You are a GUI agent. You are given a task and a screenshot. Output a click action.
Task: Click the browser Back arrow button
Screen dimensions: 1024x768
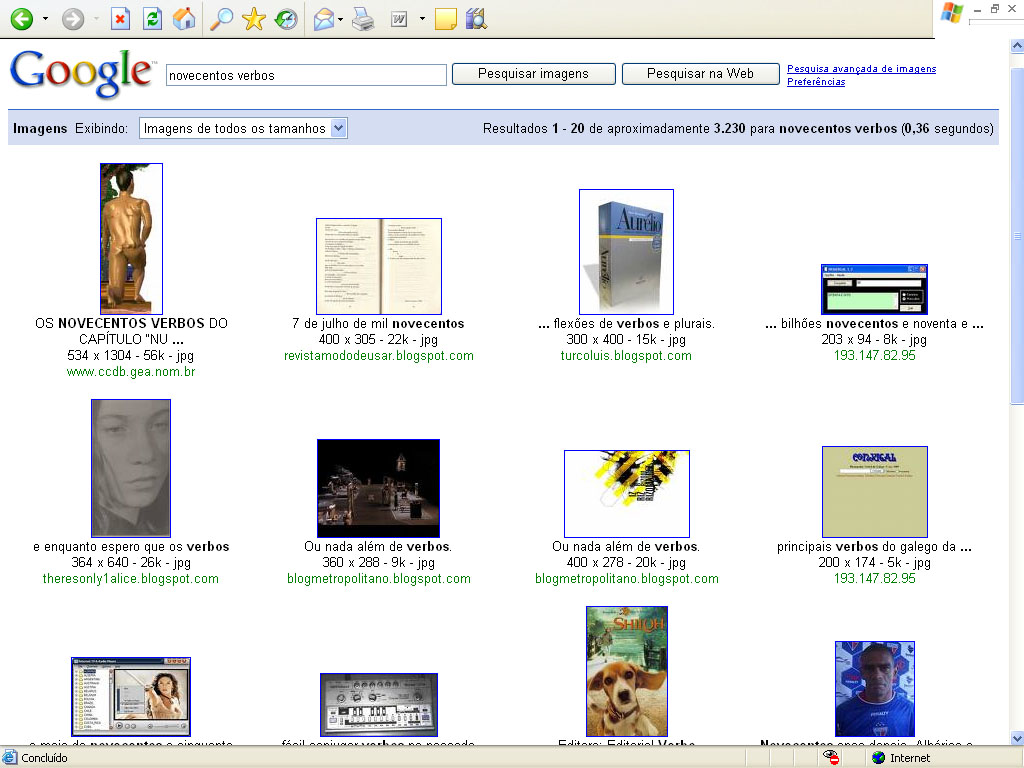coord(21,18)
